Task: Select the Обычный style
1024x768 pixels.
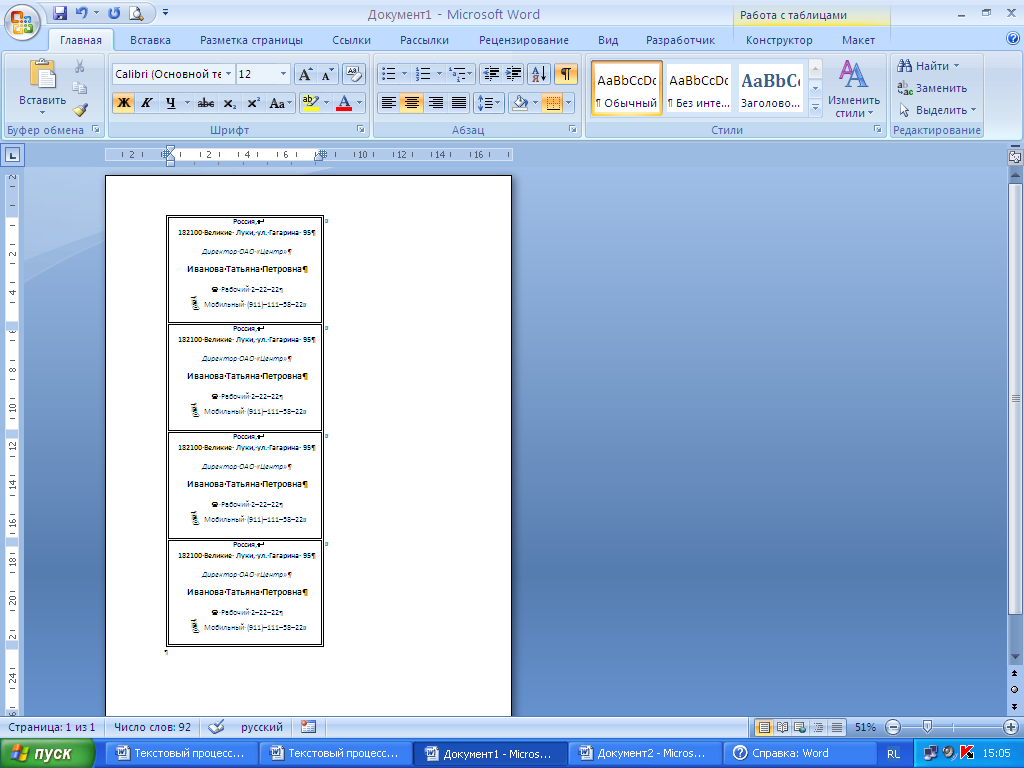Action: pos(626,89)
